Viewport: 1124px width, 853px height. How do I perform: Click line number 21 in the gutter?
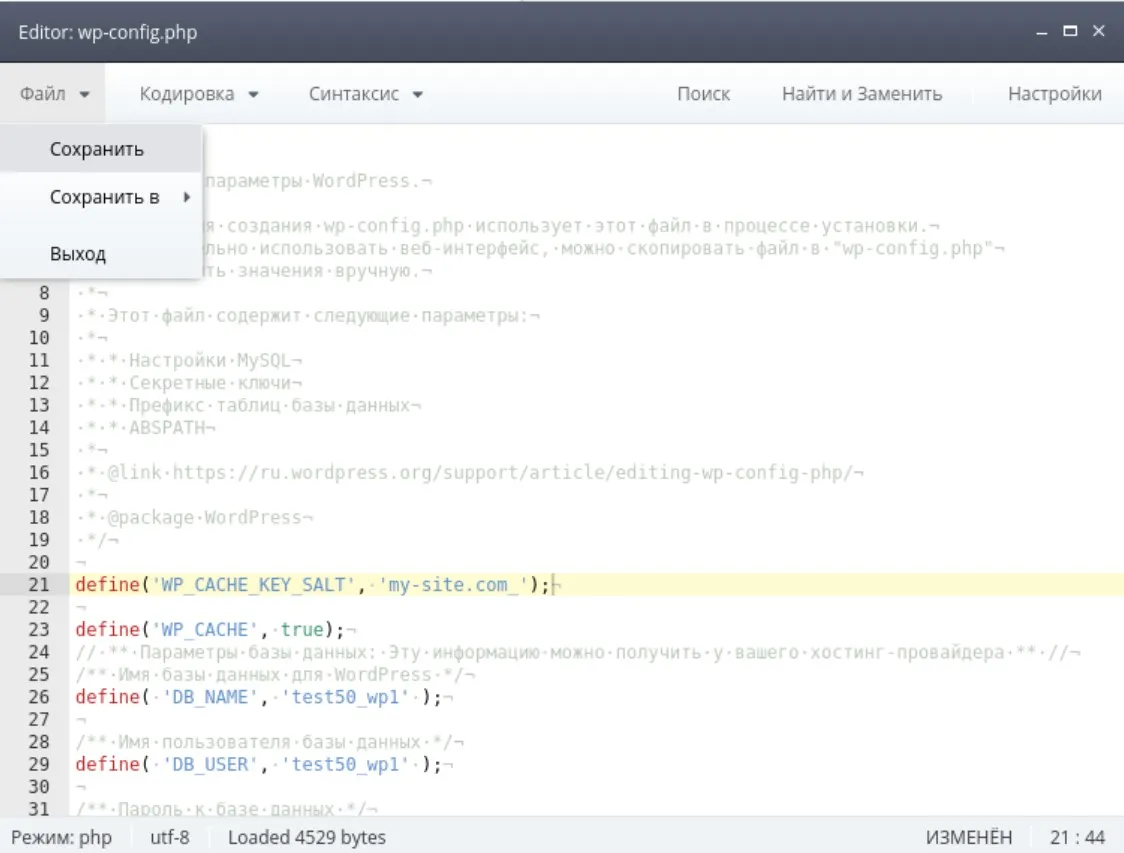click(x=39, y=585)
